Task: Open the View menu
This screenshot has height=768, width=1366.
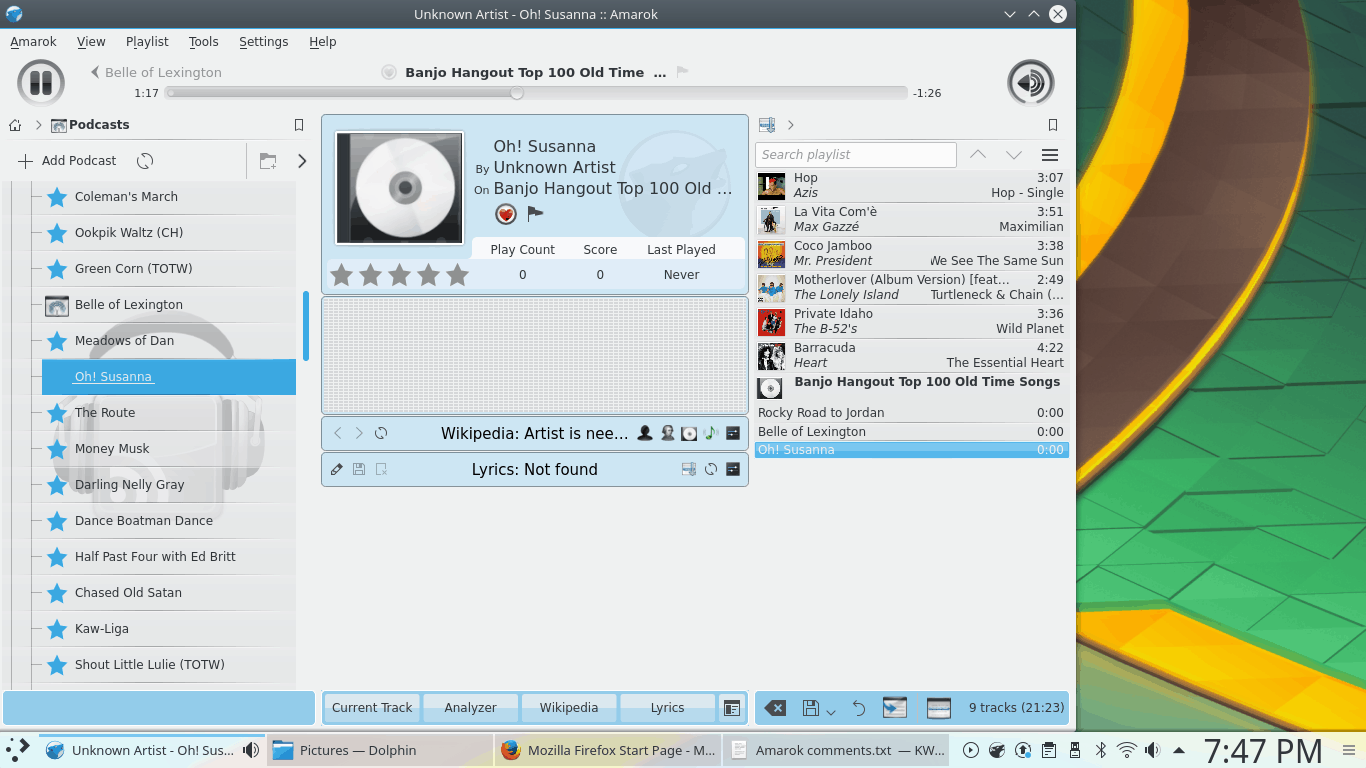Action: [91, 42]
